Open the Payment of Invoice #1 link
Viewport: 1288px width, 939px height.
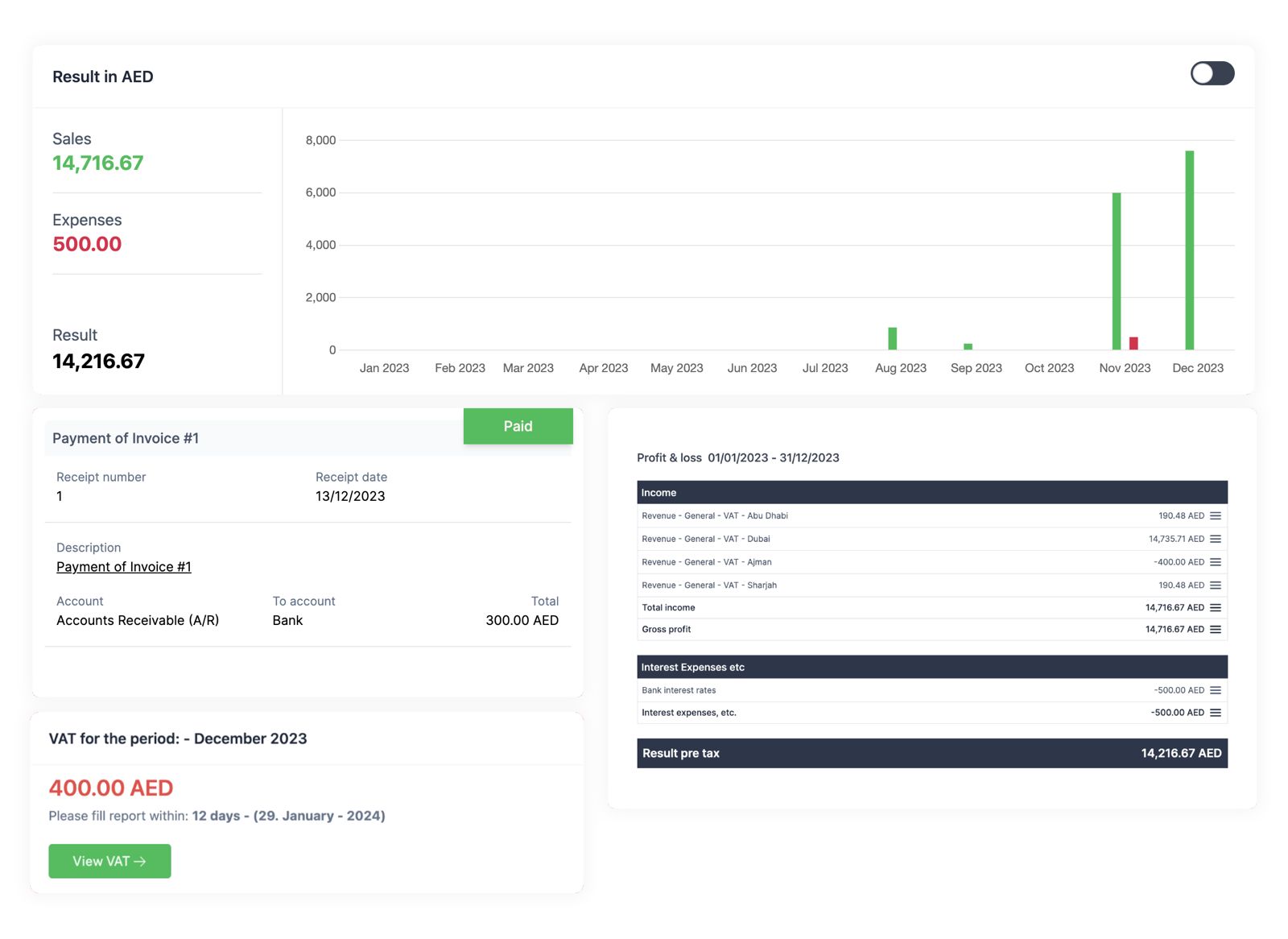point(124,567)
